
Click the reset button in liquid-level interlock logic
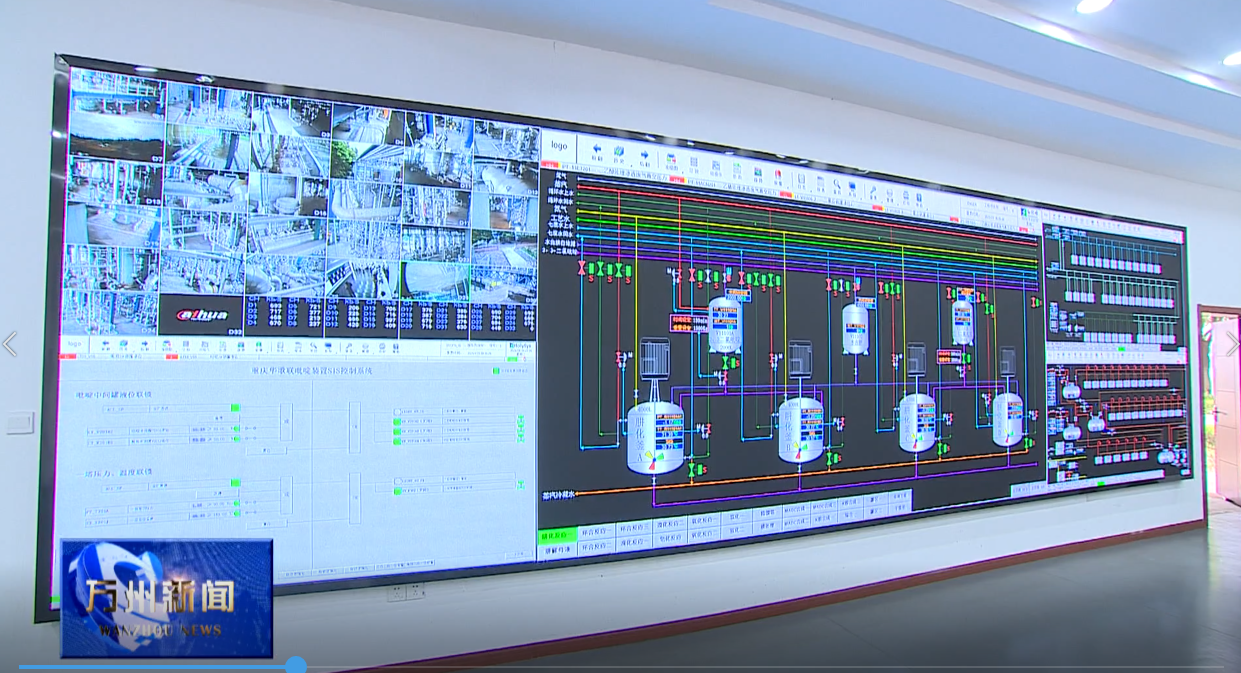click(264, 451)
